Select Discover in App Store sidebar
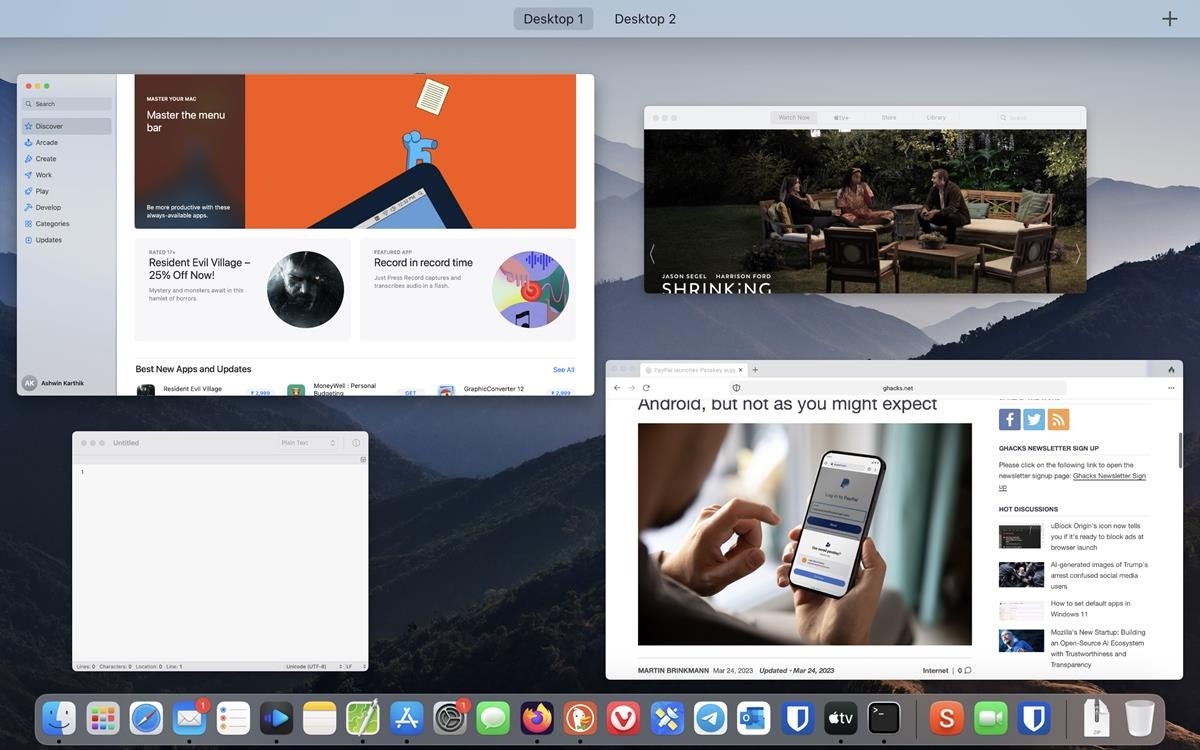This screenshot has height=750, width=1200. click(67, 126)
